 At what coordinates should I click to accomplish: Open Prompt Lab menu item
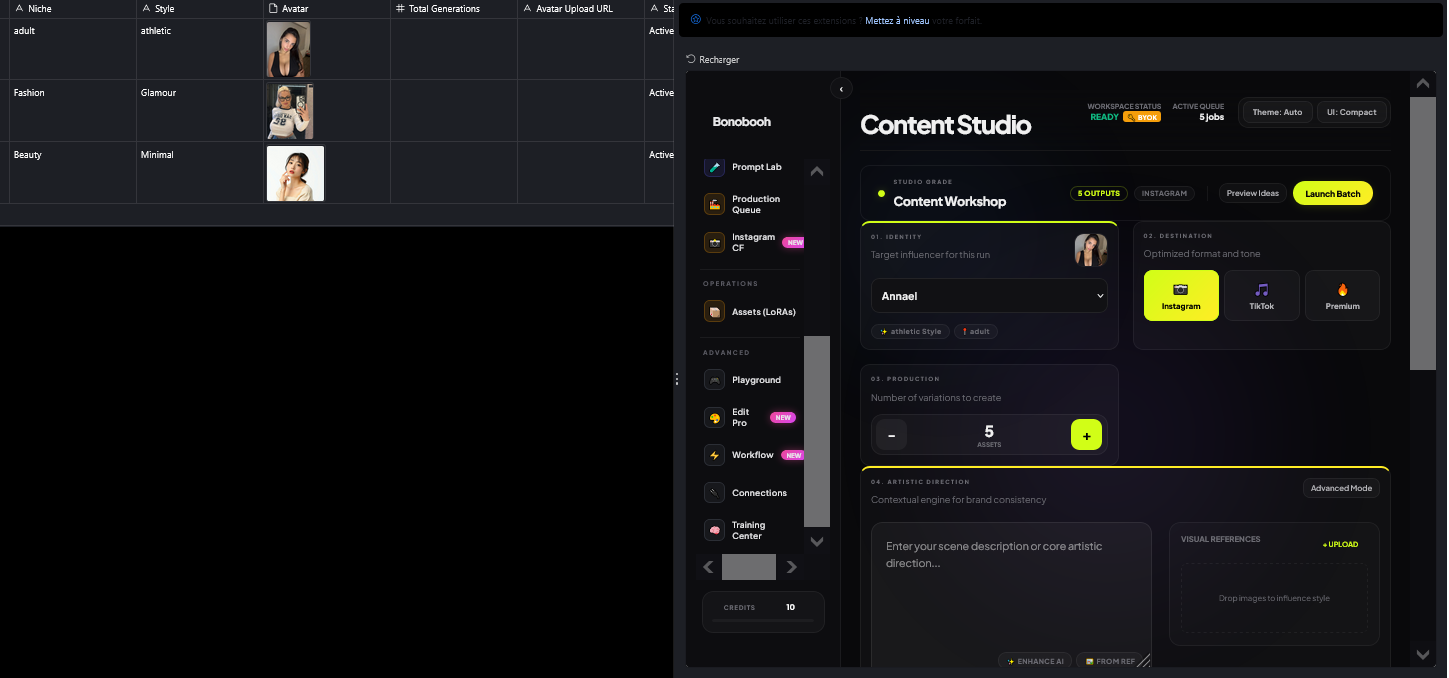point(756,167)
